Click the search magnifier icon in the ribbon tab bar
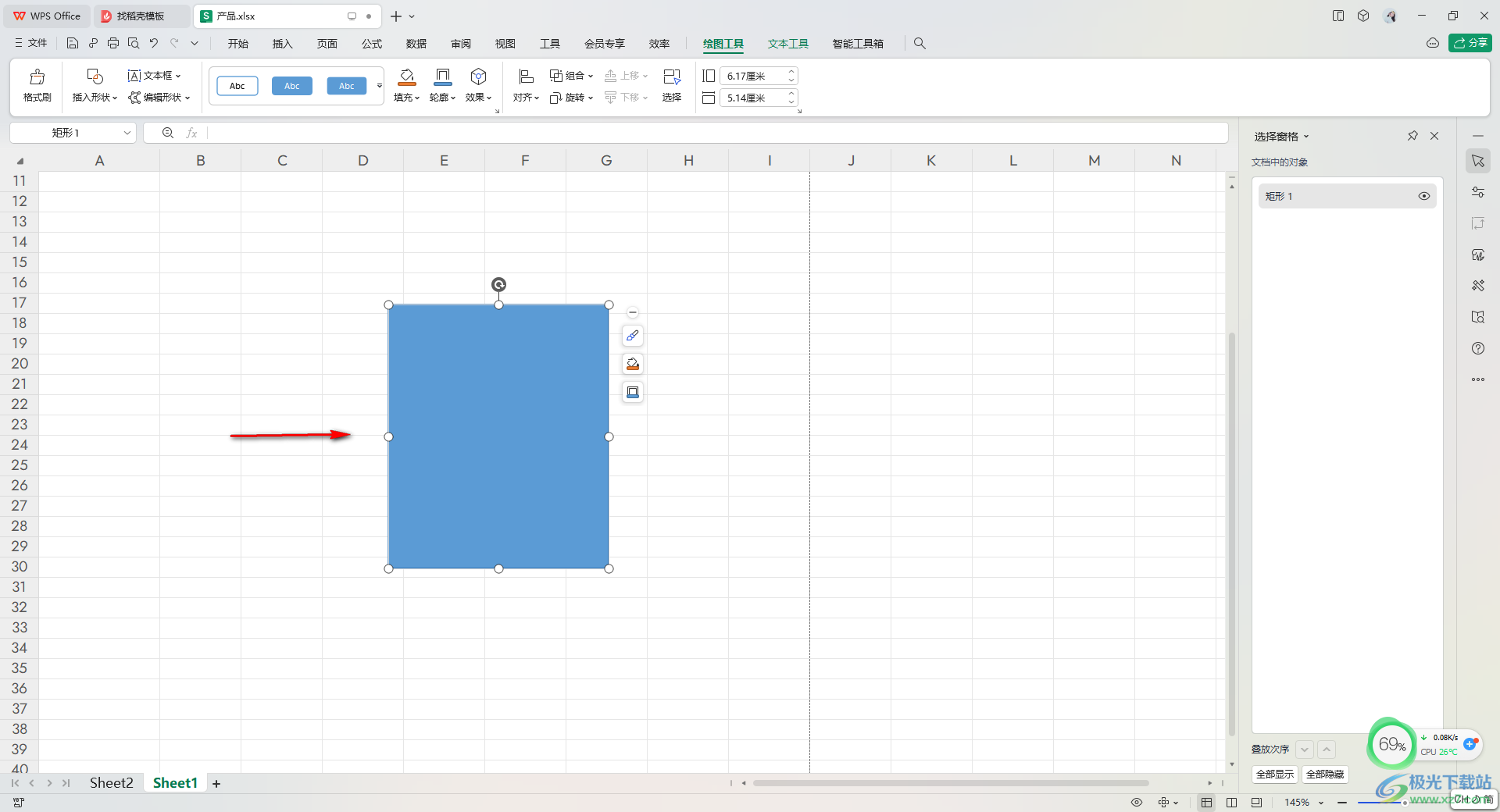The width and height of the screenshot is (1500, 812). tap(920, 44)
